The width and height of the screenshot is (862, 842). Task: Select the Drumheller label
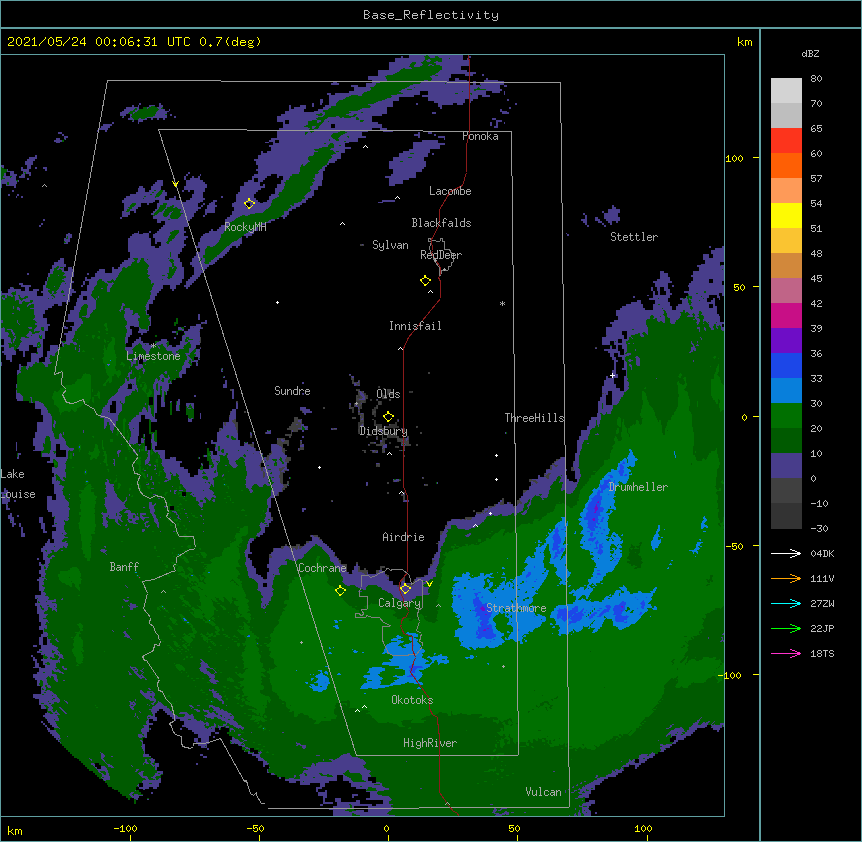pos(638,487)
